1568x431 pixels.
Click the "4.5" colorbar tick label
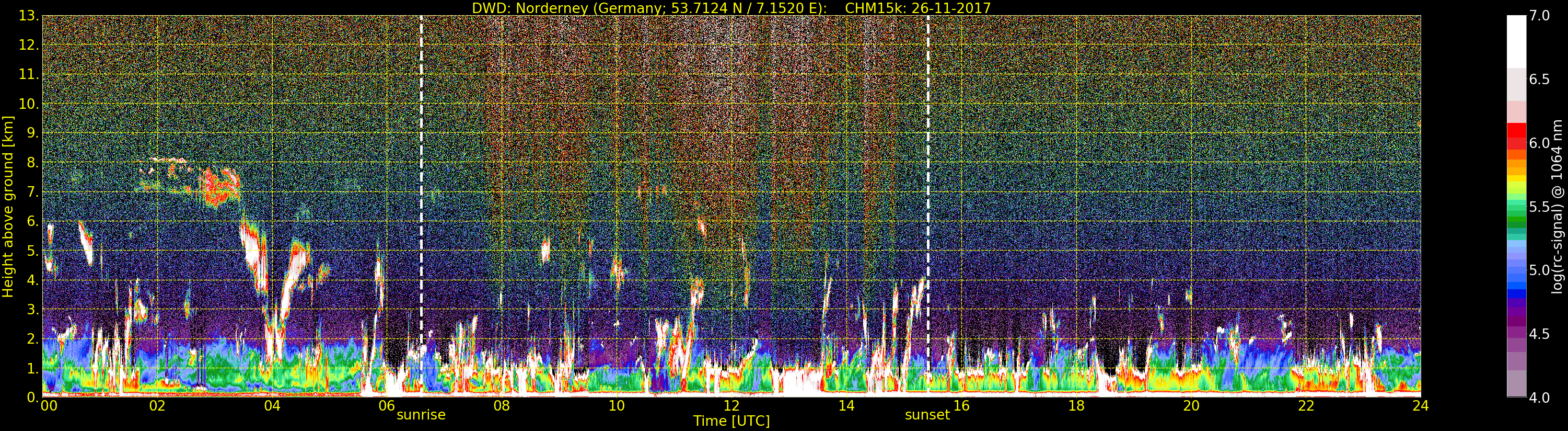point(1539,334)
